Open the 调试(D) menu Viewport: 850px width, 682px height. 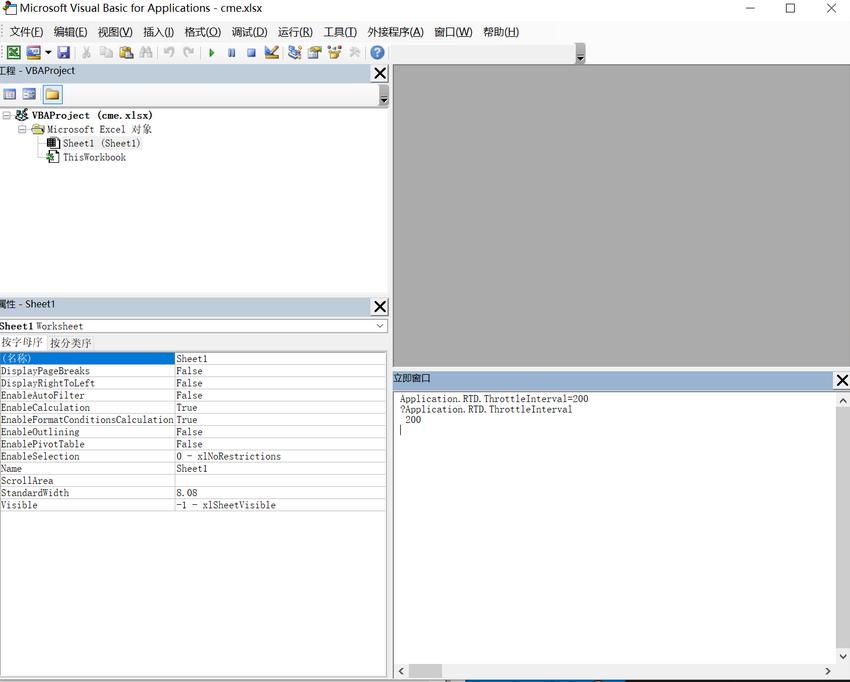tap(249, 32)
